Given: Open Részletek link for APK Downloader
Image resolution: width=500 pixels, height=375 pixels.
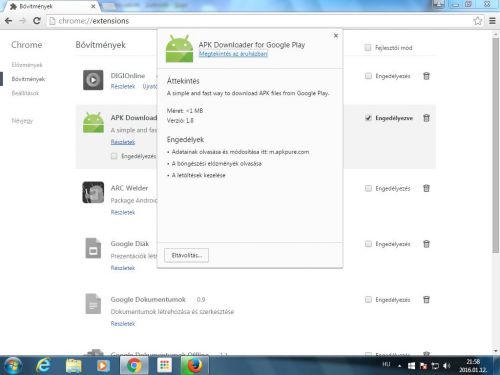Looking at the screenshot, I should (123, 142).
